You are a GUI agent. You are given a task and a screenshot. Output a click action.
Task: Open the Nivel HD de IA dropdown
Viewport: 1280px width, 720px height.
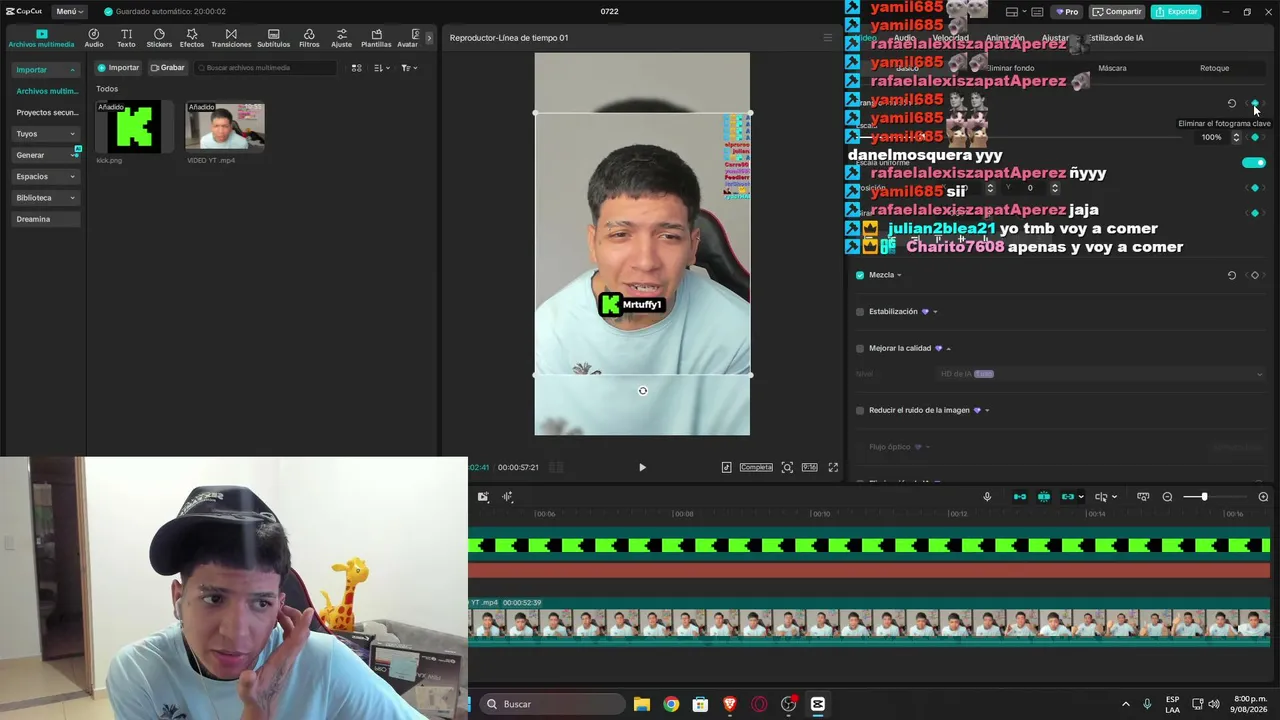1100,374
